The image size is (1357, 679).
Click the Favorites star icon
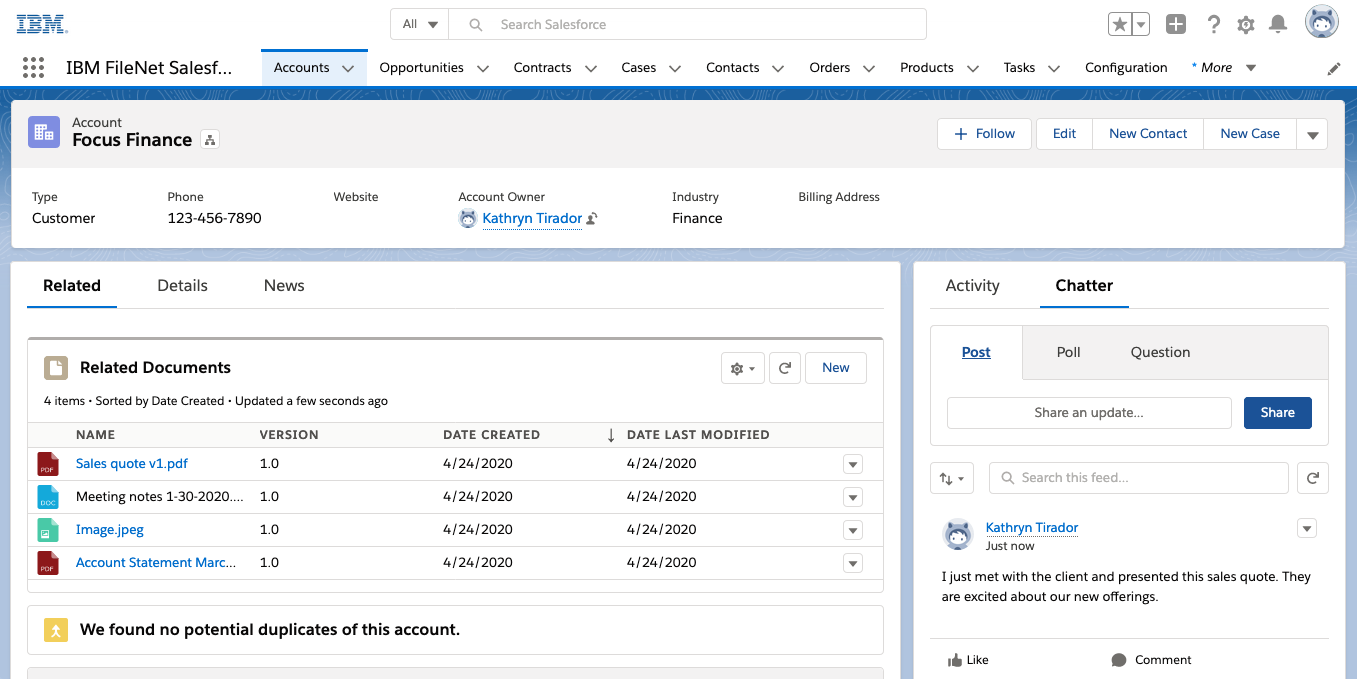pos(1119,25)
